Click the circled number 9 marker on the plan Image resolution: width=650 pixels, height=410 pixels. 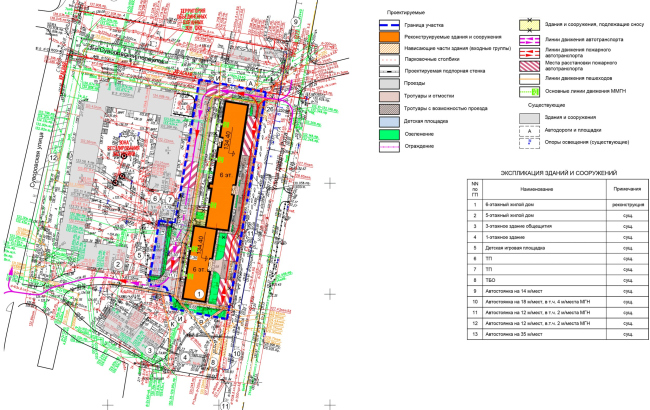(295, 22)
